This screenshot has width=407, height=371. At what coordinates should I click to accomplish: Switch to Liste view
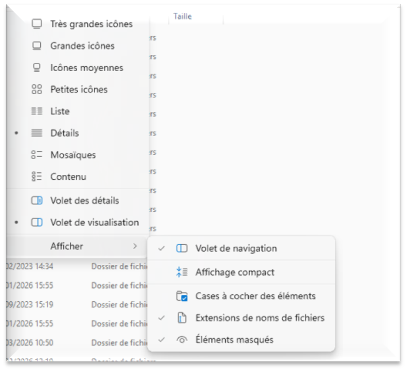(78, 111)
